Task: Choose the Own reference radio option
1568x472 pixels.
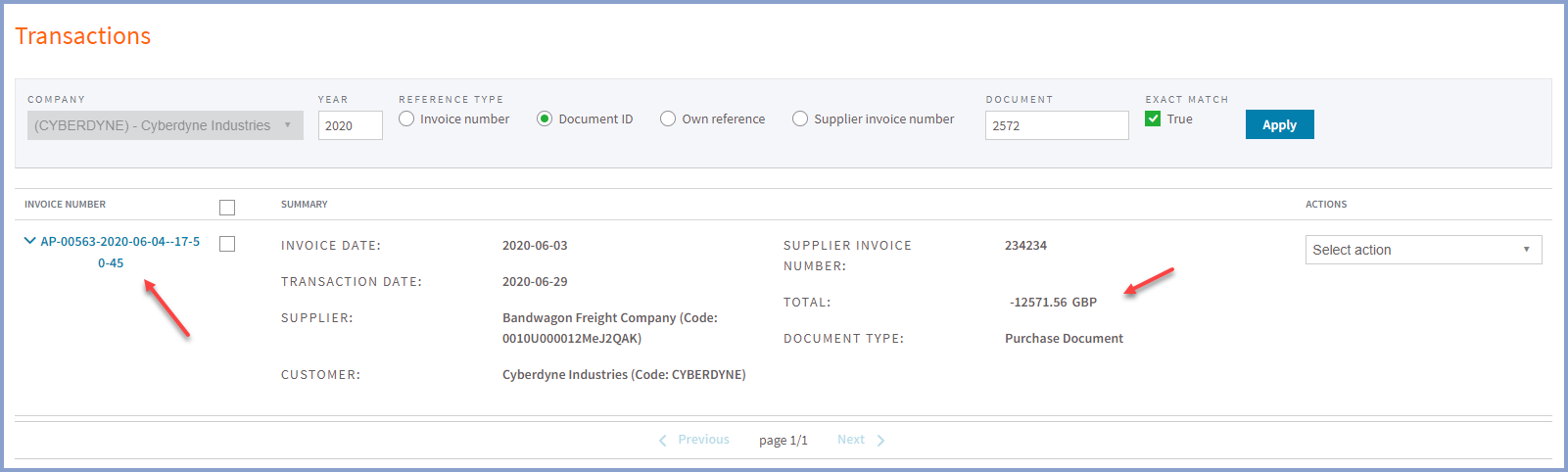Action: [668, 118]
